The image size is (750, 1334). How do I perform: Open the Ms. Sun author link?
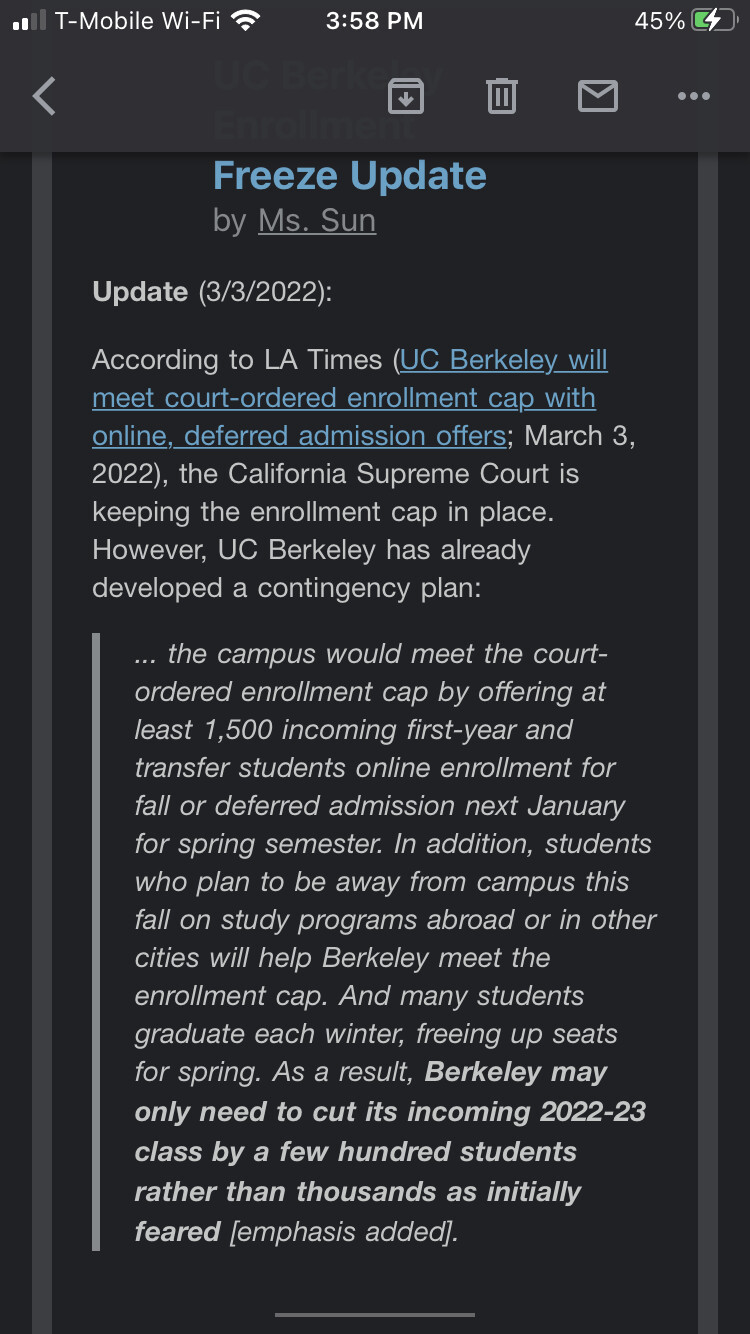pos(317,220)
